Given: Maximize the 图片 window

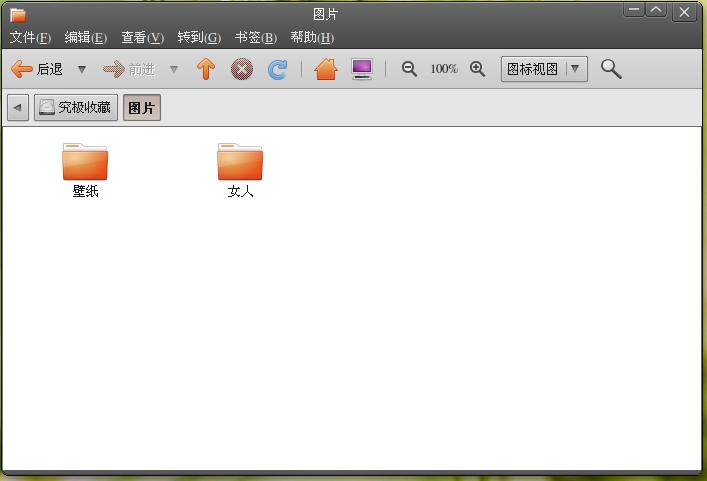Looking at the screenshot, I should pos(656,10).
